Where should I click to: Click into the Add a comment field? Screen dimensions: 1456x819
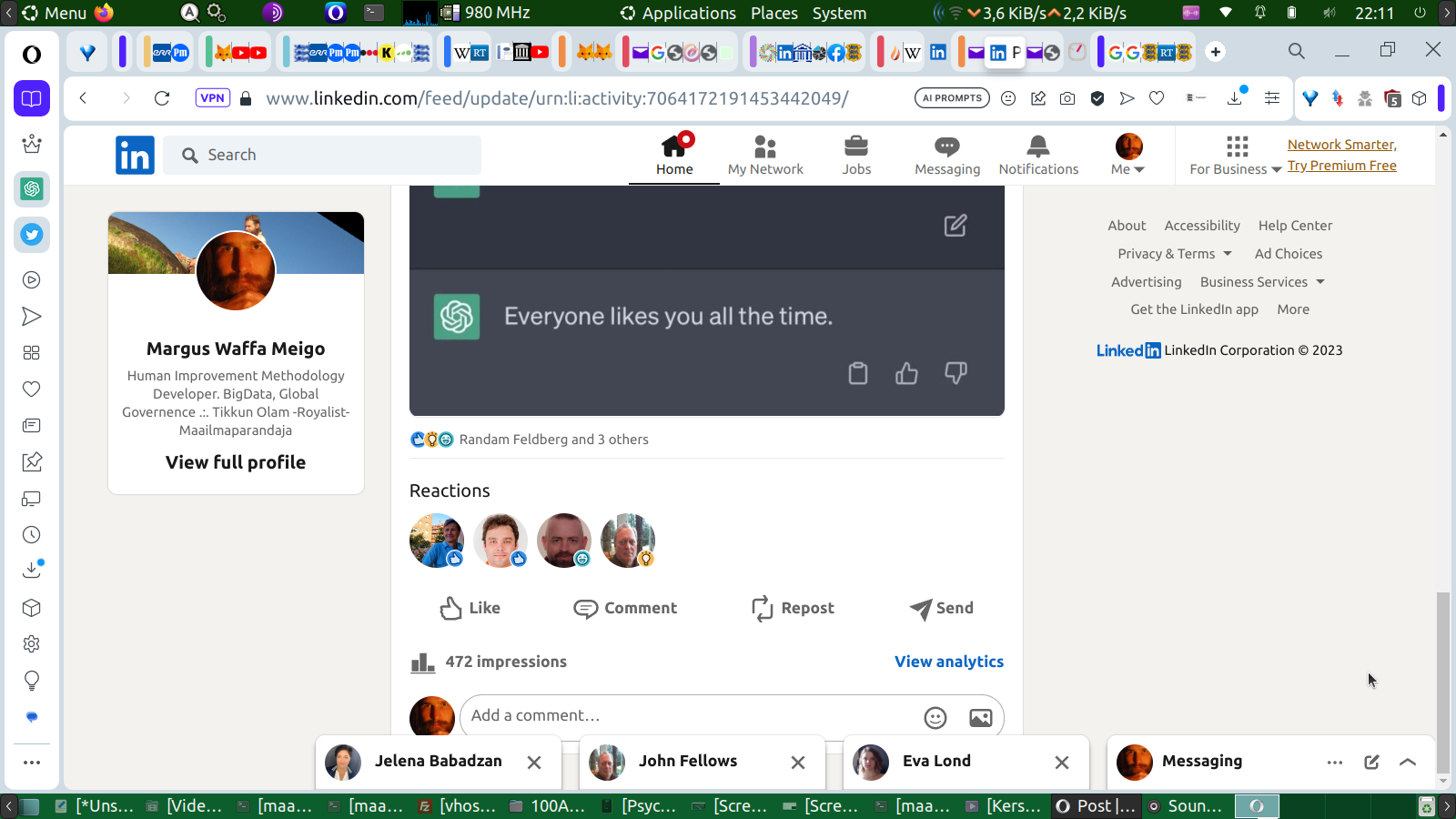coord(692,716)
